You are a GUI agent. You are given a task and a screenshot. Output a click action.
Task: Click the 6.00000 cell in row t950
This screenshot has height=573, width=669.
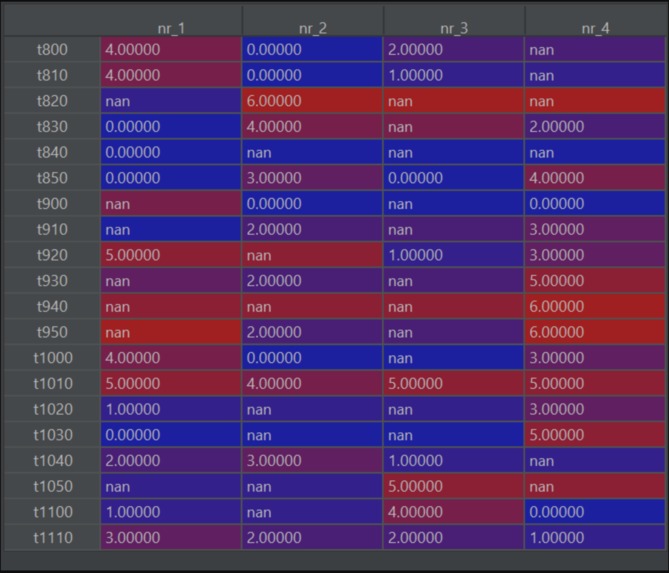pyautogui.click(x=595, y=332)
